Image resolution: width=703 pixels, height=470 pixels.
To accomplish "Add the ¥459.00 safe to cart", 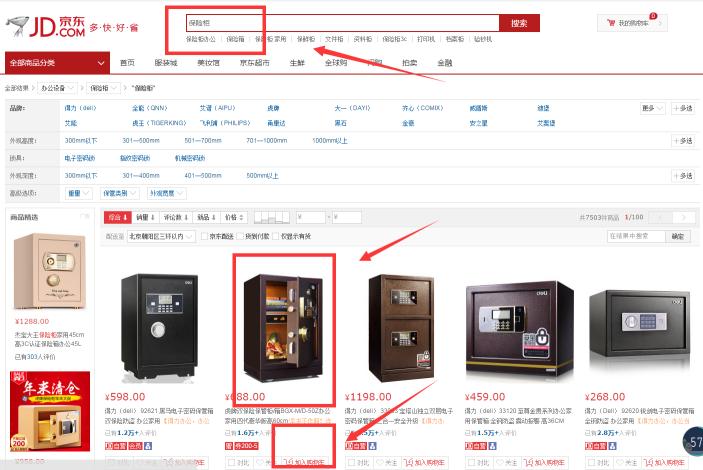I will 545,462.
